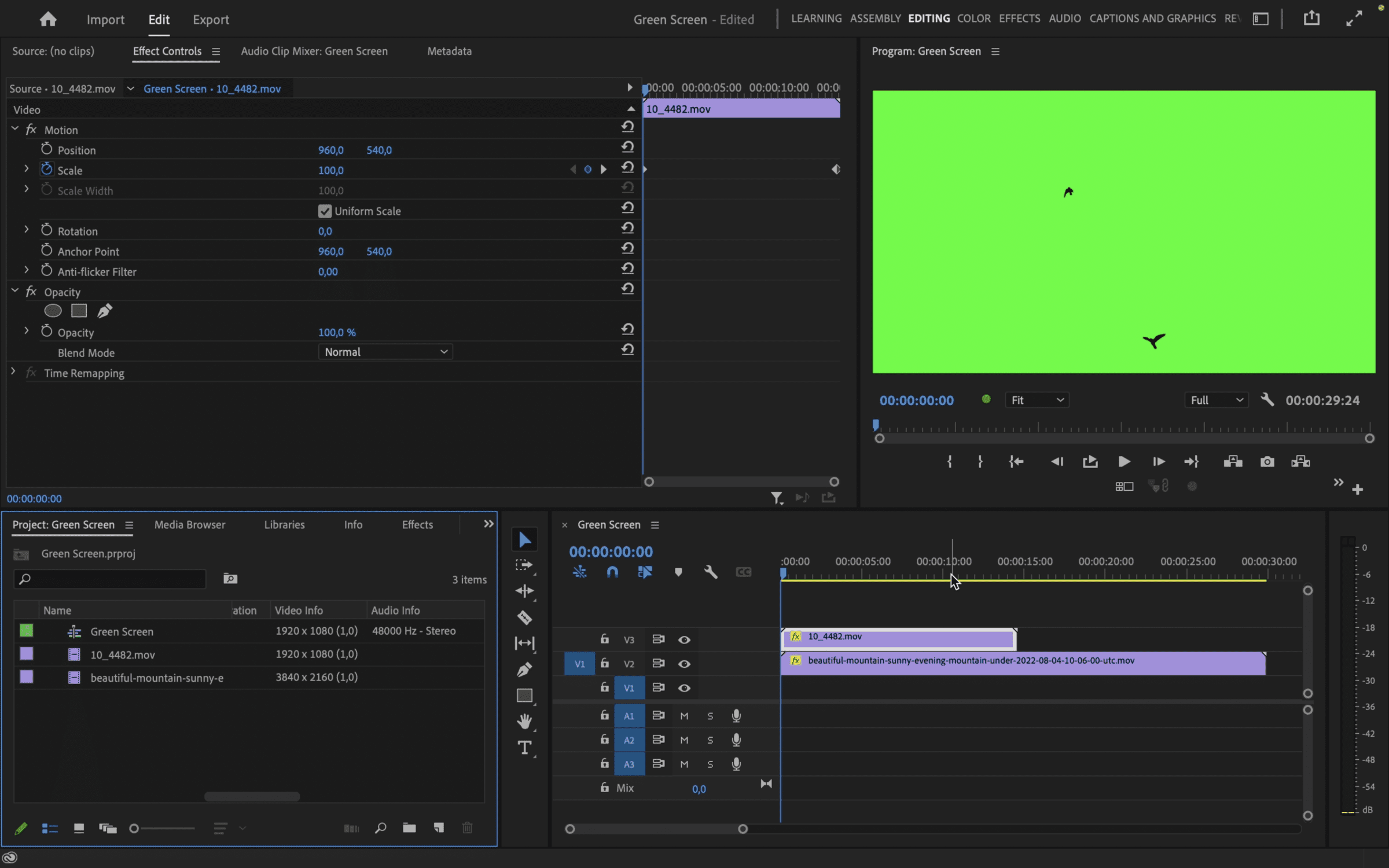1389x868 pixels.
Task: Toggle the Motion effect fx switch
Action: pos(31,130)
